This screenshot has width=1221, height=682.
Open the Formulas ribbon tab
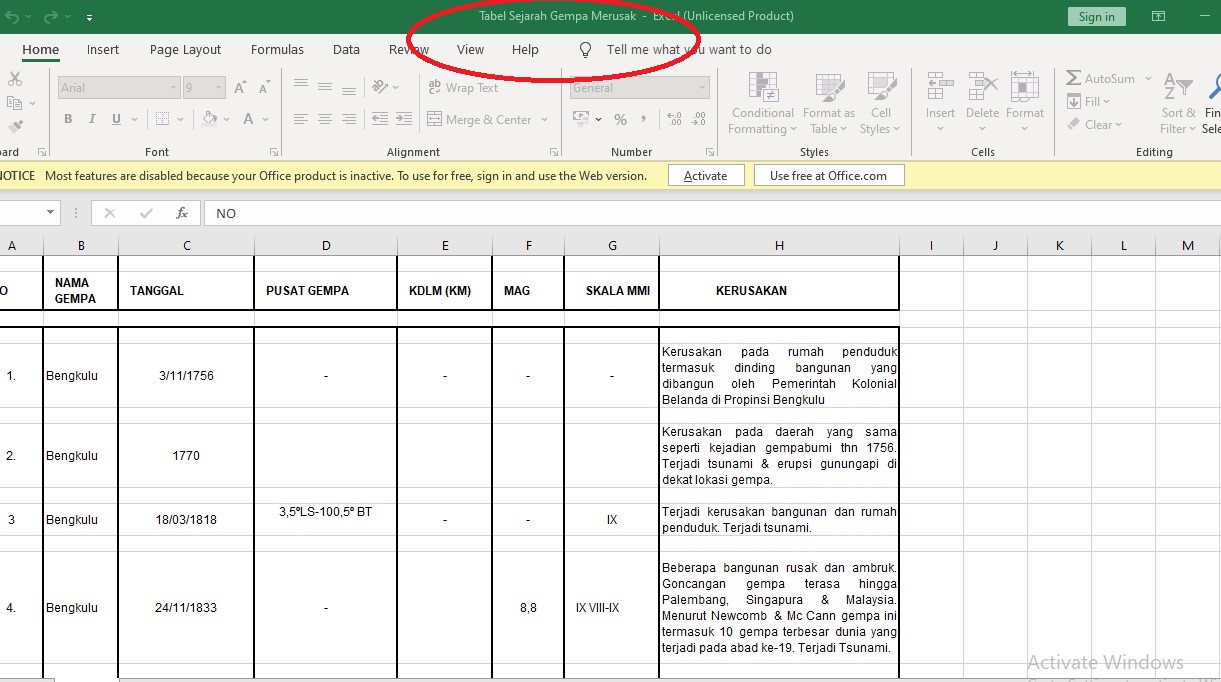click(277, 50)
